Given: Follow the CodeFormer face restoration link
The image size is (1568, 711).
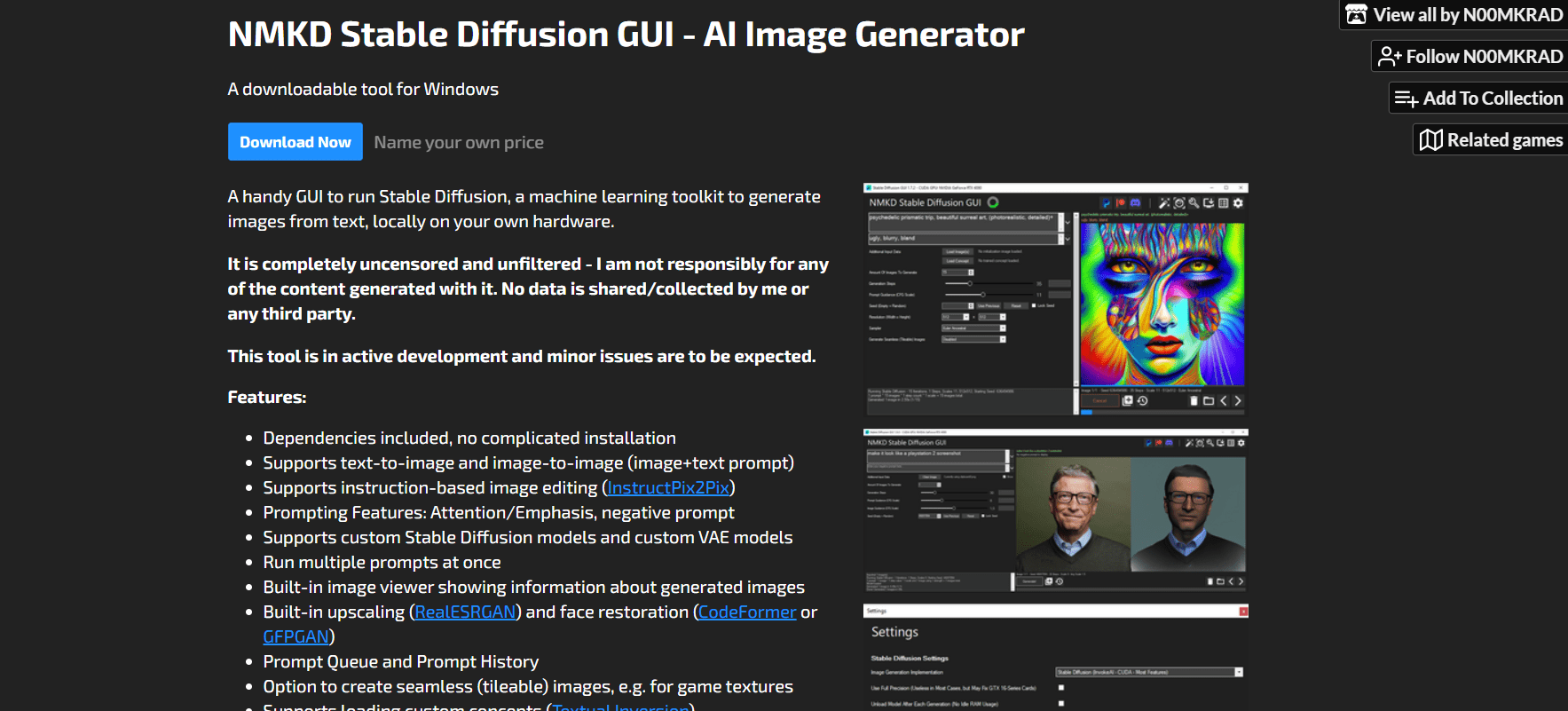Looking at the screenshot, I should 747,612.
